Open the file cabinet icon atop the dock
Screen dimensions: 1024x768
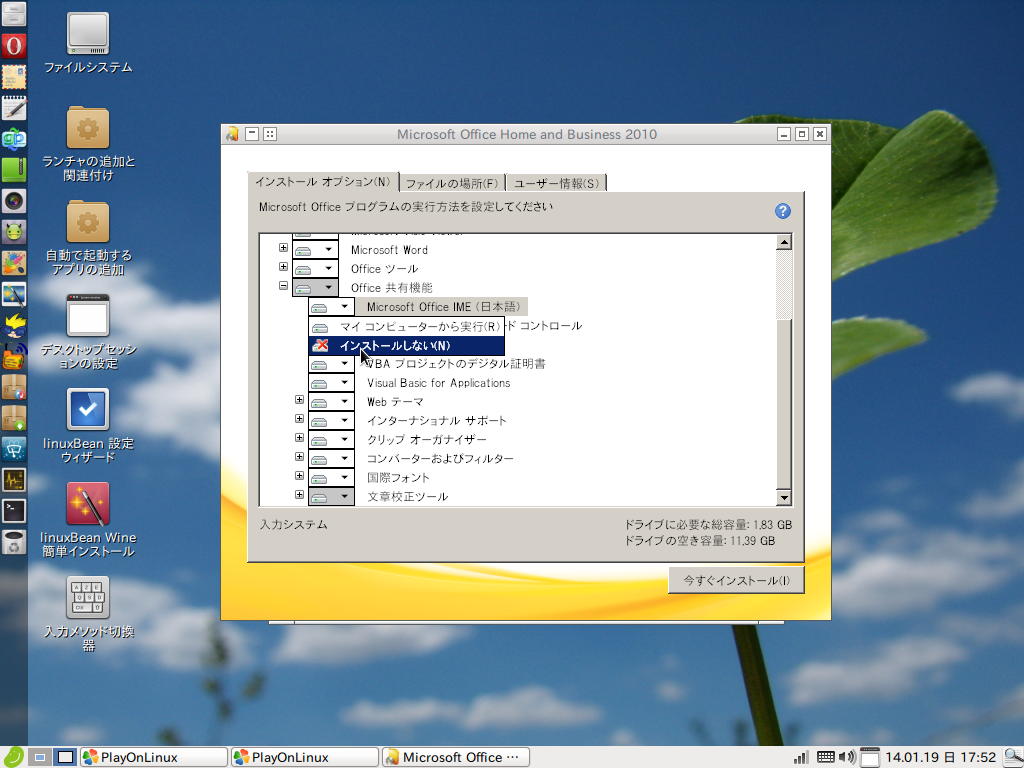[x=13, y=14]
